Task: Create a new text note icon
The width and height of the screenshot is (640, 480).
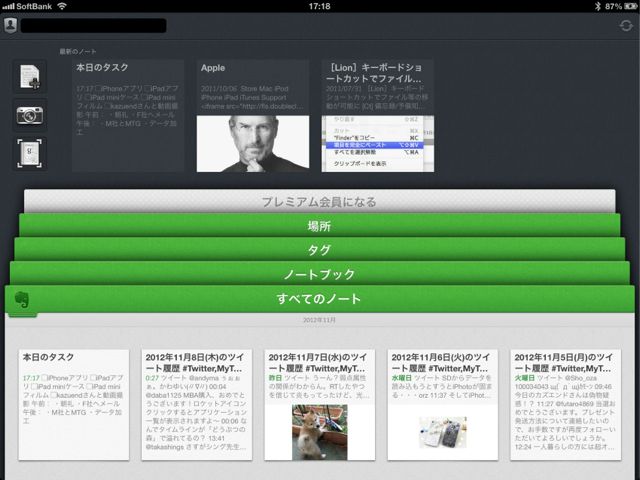Action: (x=30, y=77)
